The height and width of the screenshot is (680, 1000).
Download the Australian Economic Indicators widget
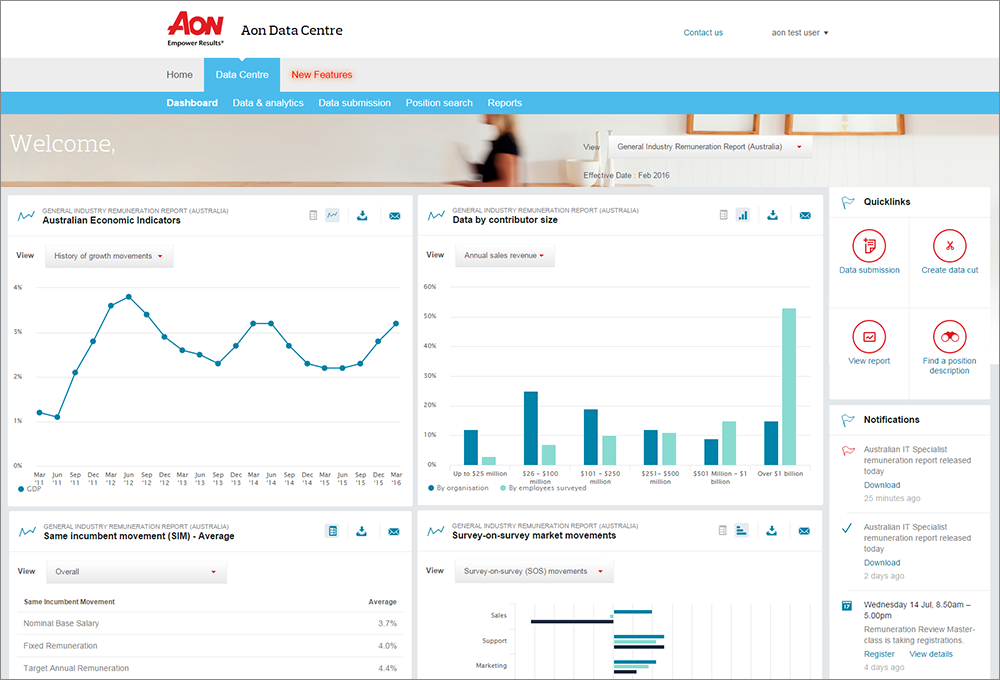click(x=362, y=215)
